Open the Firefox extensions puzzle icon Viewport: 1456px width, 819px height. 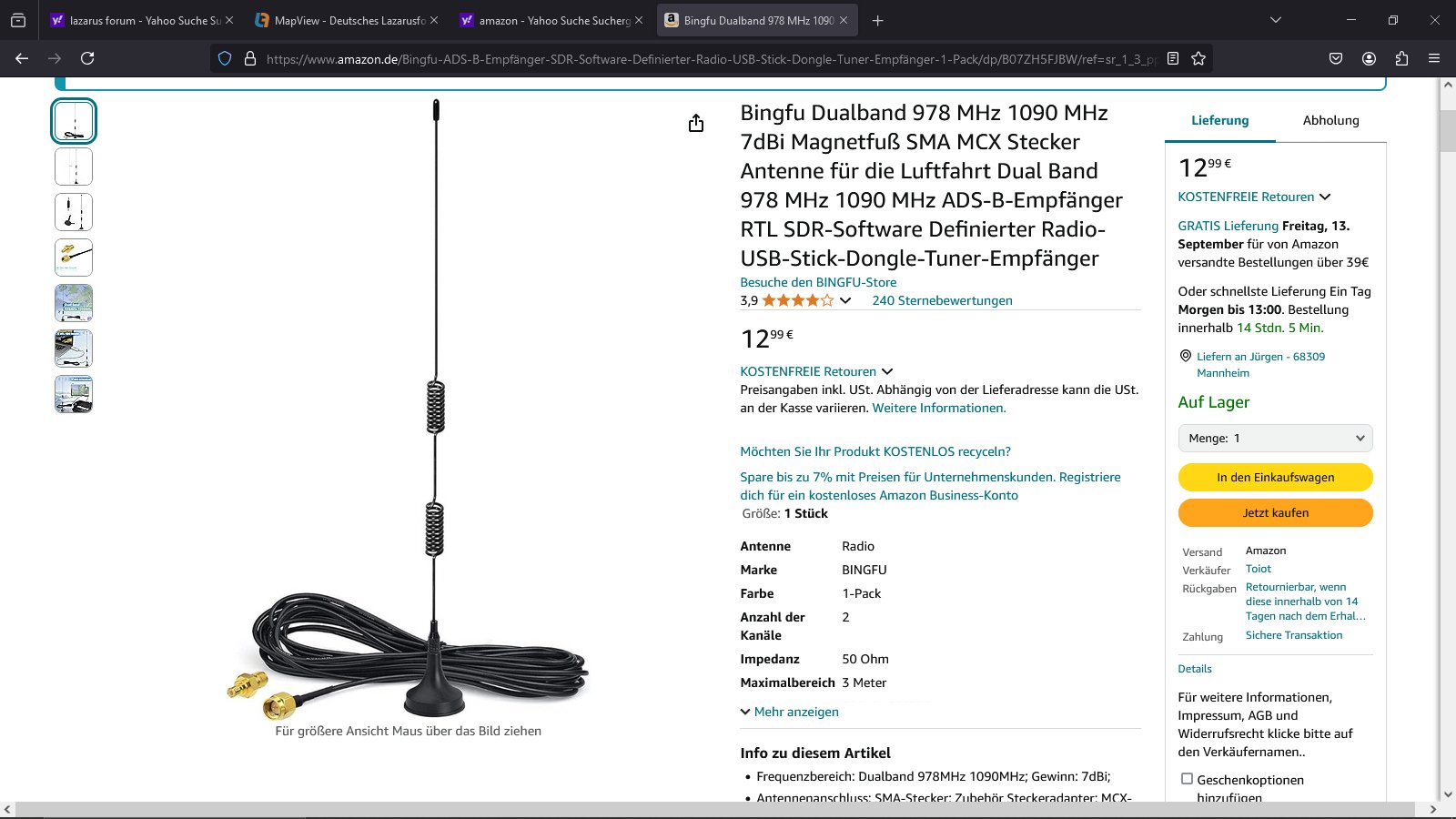pyautogui.click(x=1401, y=58)
